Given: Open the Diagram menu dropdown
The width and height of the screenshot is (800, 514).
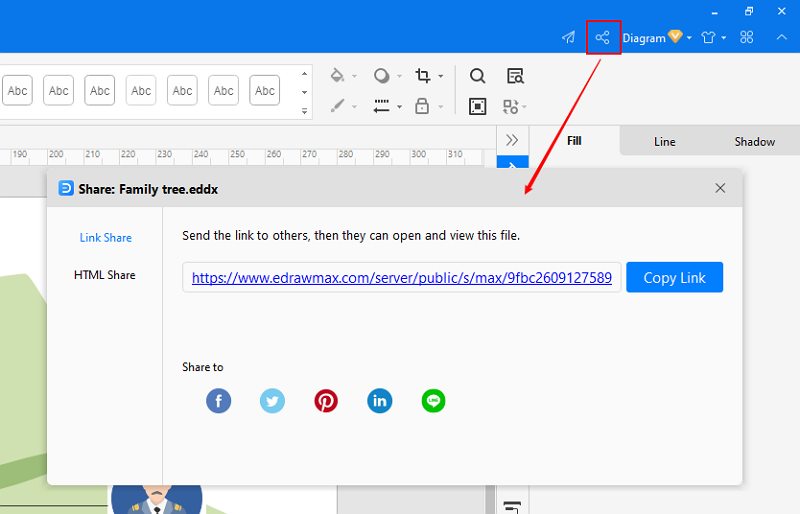Looking at the screenshot, I should 657,37.
